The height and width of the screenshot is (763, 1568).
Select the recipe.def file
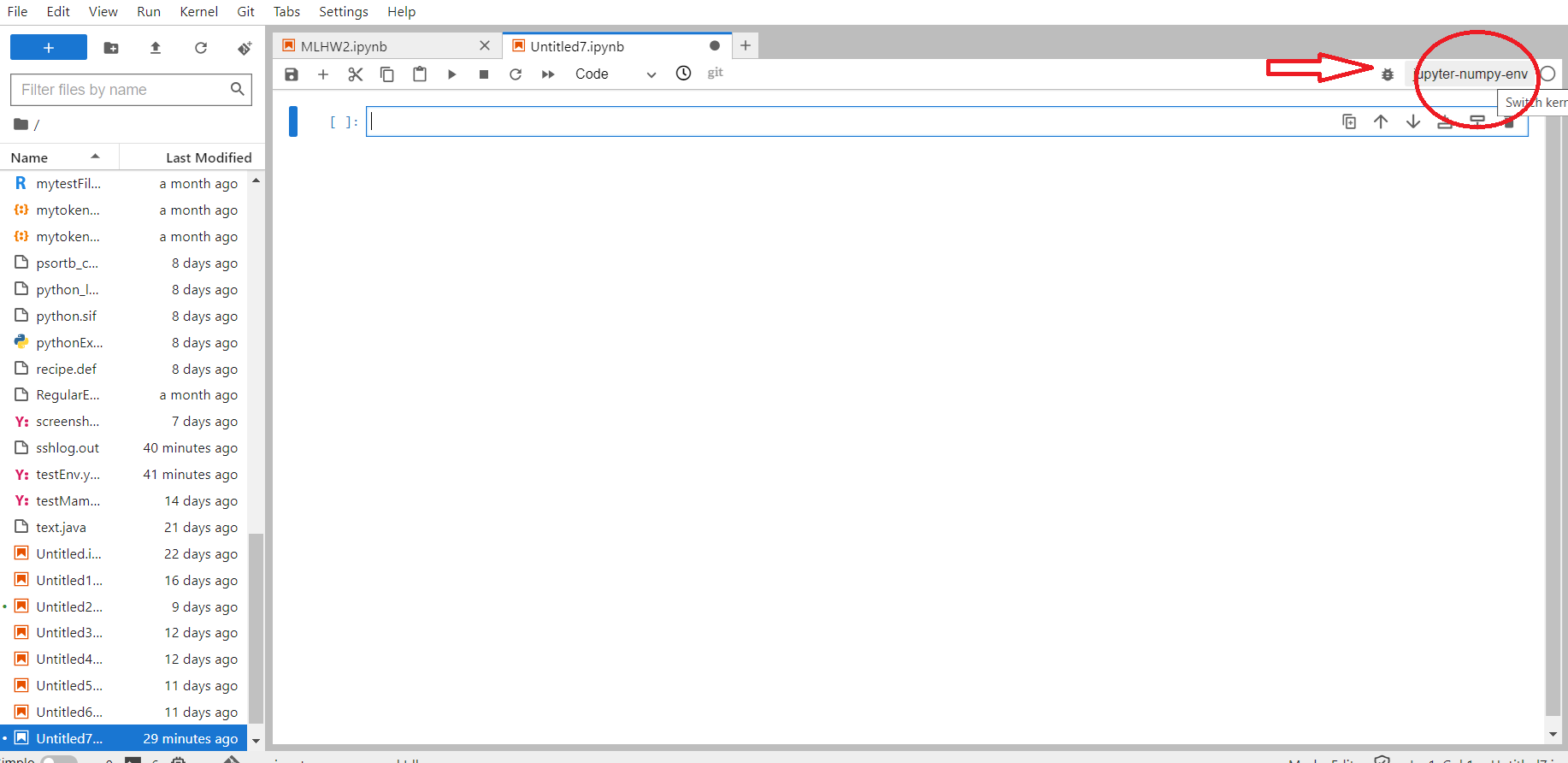pyautogui.click(x=124, y=370)
